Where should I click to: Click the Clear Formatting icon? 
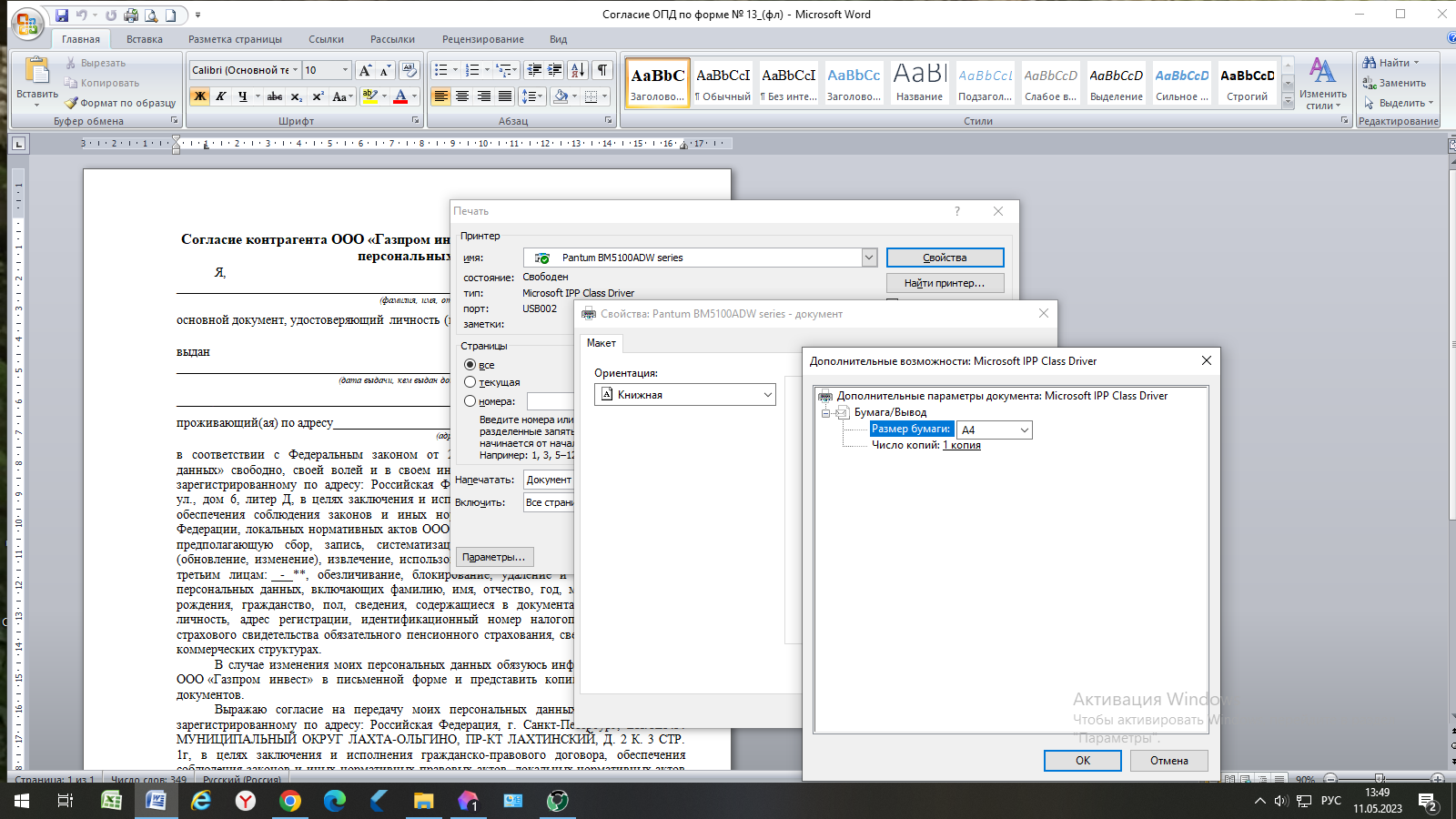coord(409,70)
